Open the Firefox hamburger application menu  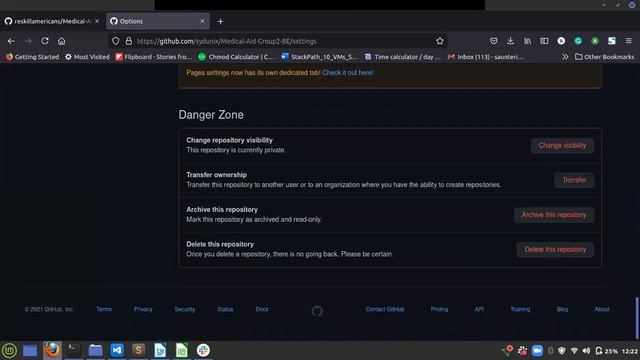click(x=629, y=41)
